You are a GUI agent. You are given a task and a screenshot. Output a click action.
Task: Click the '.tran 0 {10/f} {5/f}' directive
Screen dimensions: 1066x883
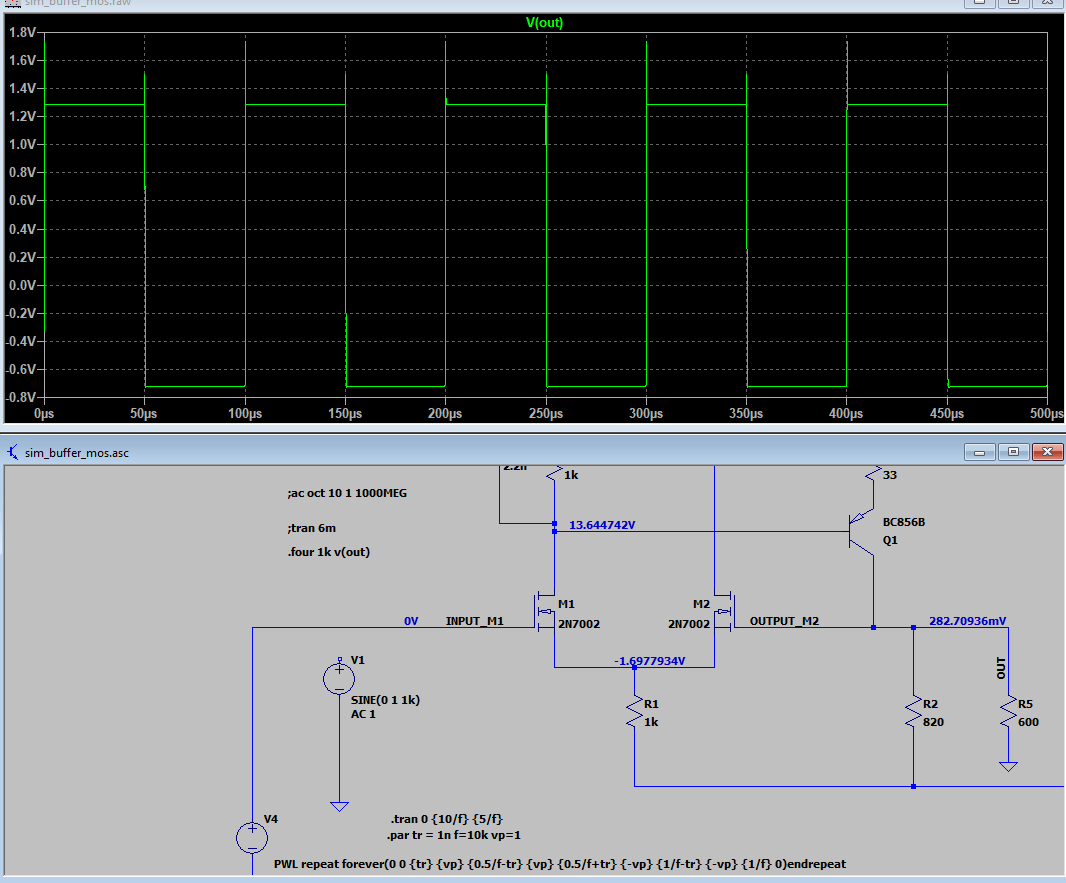click(x=447, y=819)
